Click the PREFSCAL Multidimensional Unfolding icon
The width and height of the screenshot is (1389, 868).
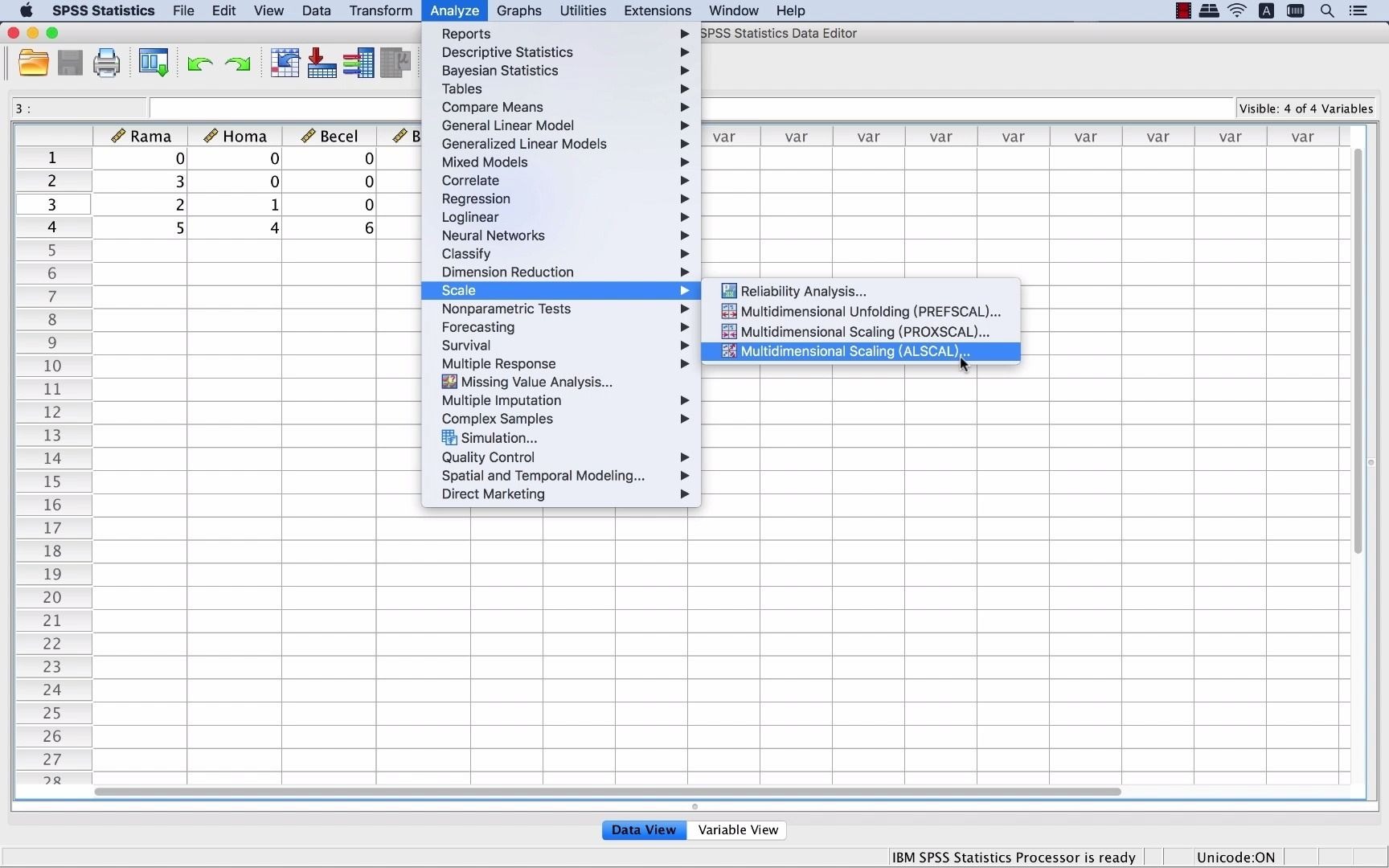pos(729,311)
